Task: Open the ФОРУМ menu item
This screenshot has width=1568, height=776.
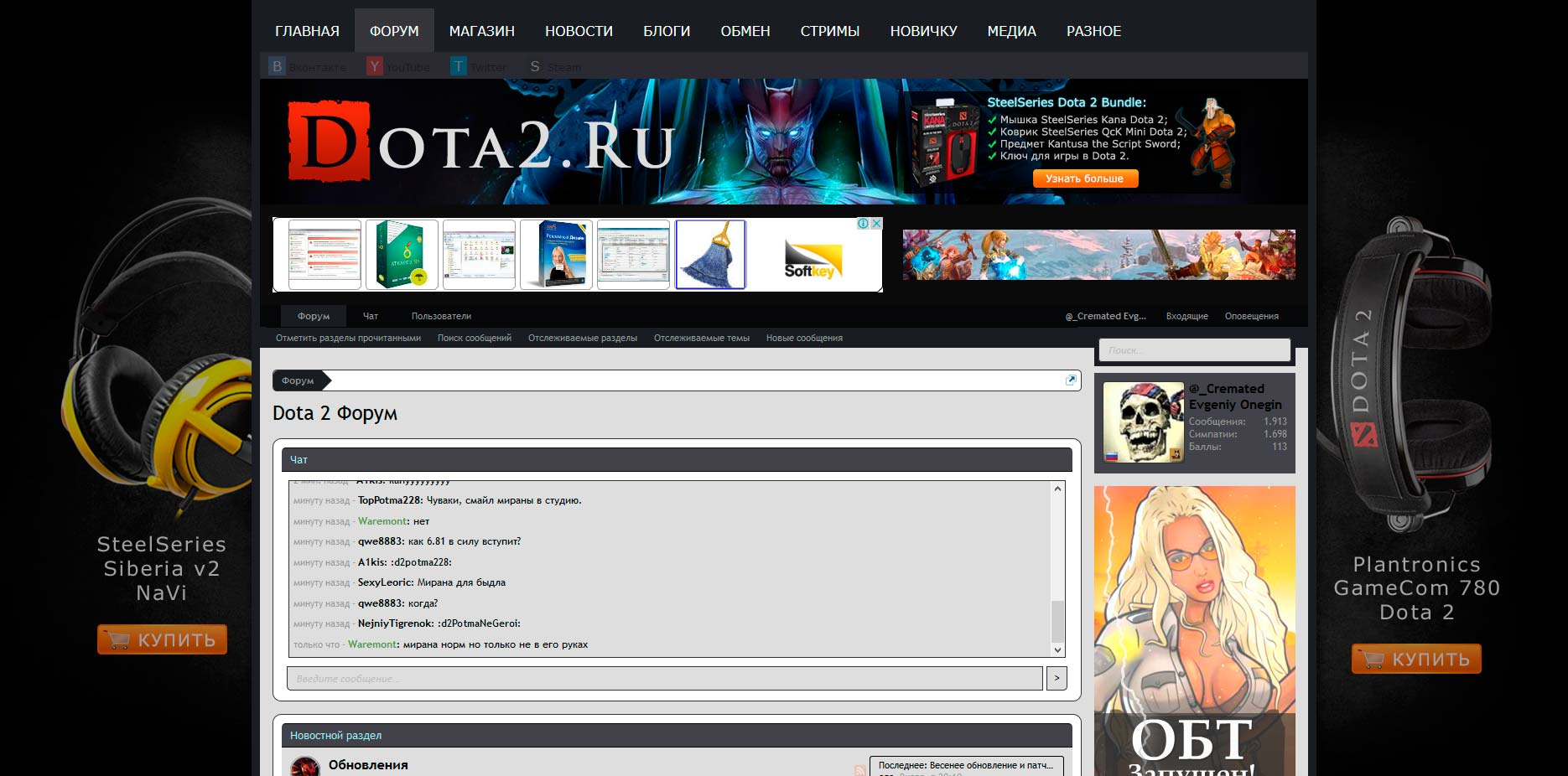Action: pyautogui.click(x=394, y=31)
